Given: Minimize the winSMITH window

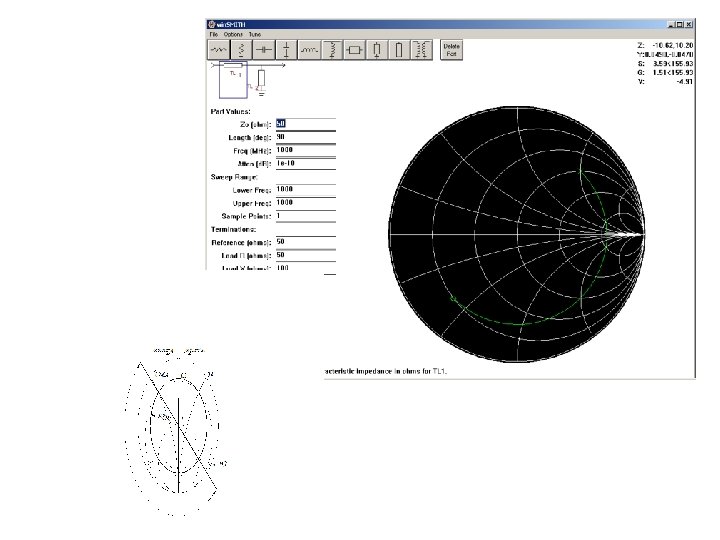Looking at the screenshot, I should (672, 24).
